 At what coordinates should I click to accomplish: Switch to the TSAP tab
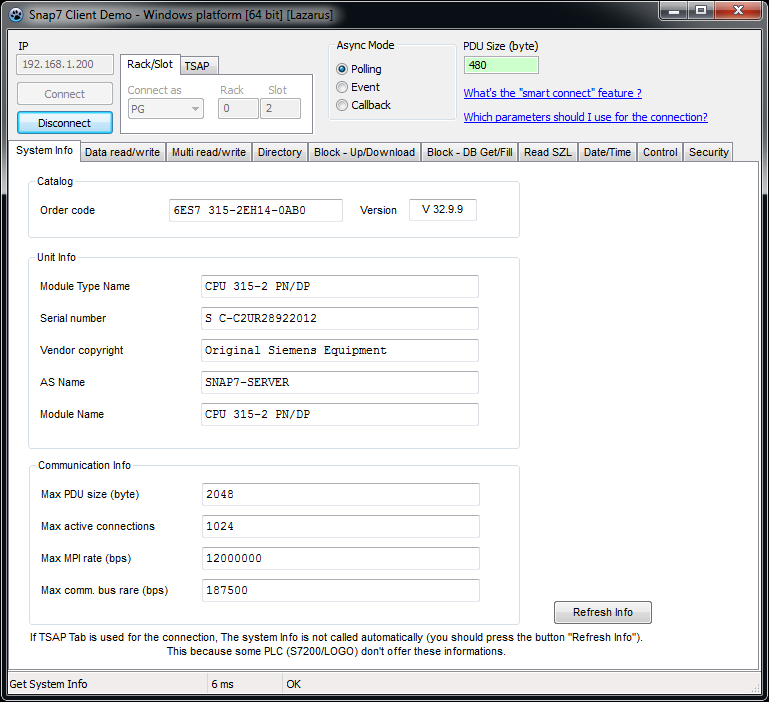(x=197, y=66)
